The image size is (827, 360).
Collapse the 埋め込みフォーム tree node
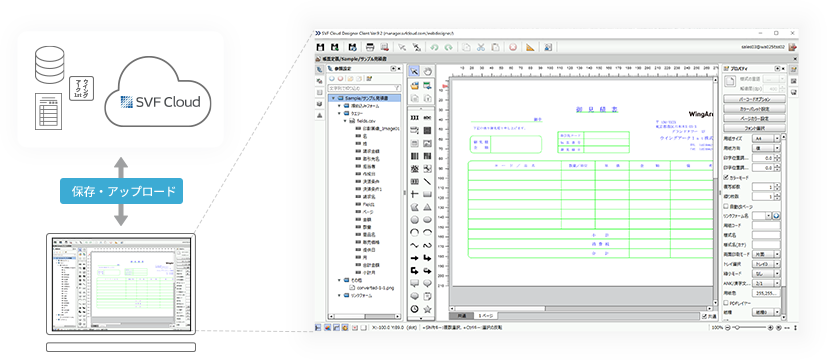coord(340,106)
